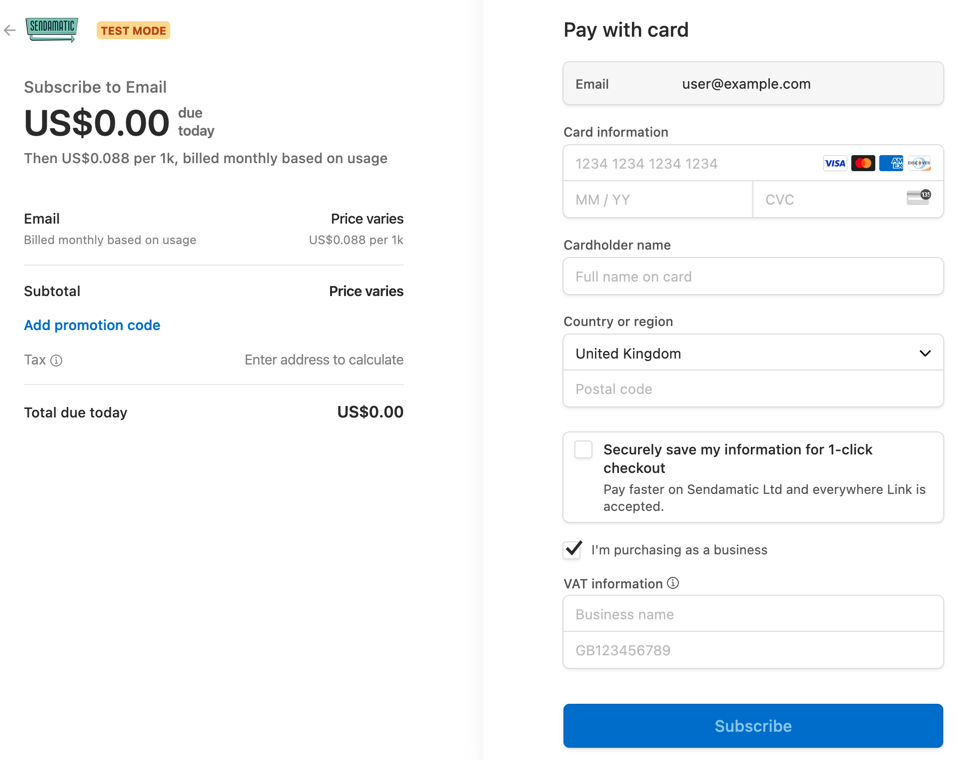Select the American Express icon
This screenshot has width=959, height=760.
890,163
